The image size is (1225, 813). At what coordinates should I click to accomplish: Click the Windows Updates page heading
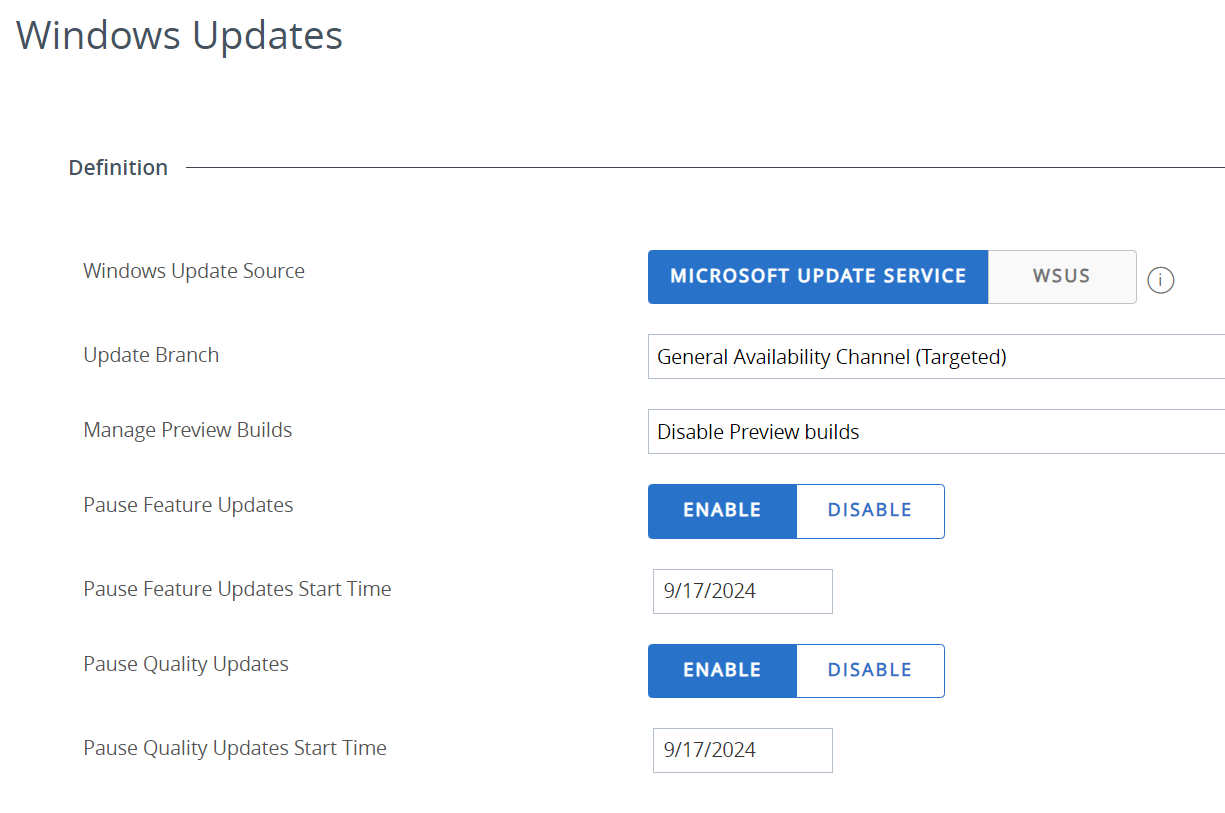coord(180,36)
